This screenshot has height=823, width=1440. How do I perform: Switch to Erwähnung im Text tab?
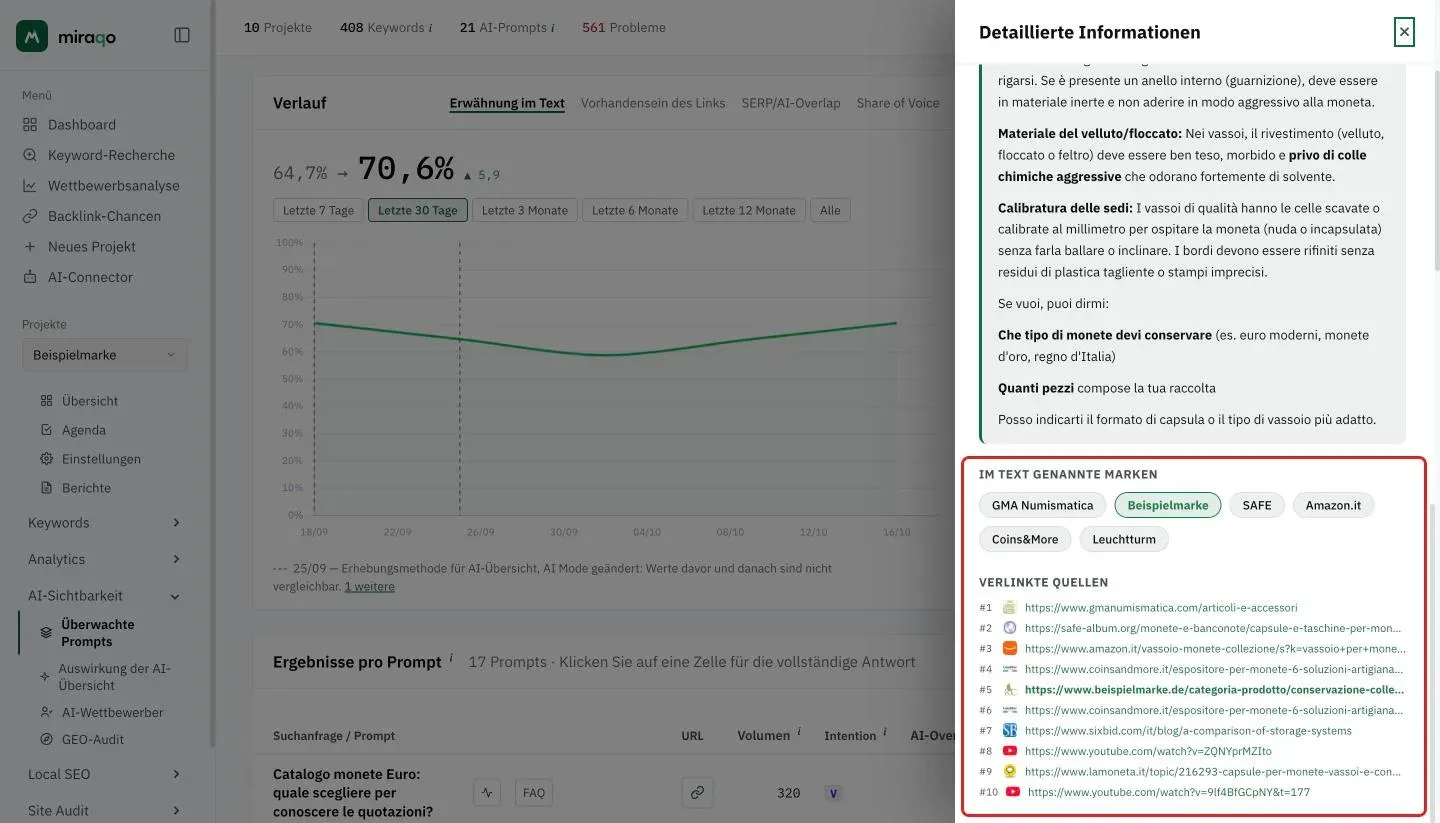coord(507,103)
